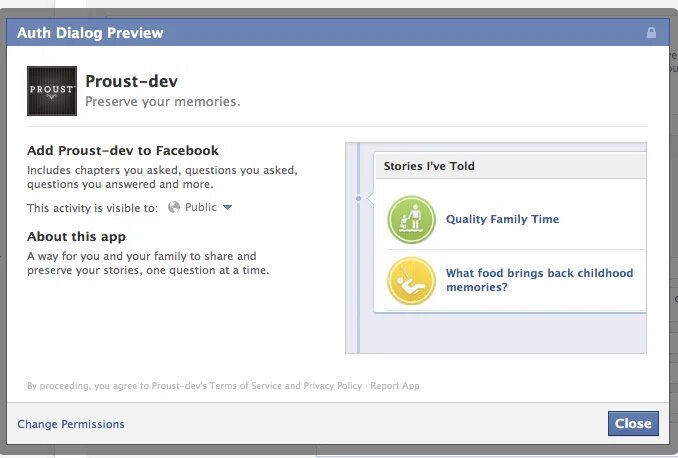Click the lock icon in dialog header

point(651,32)
